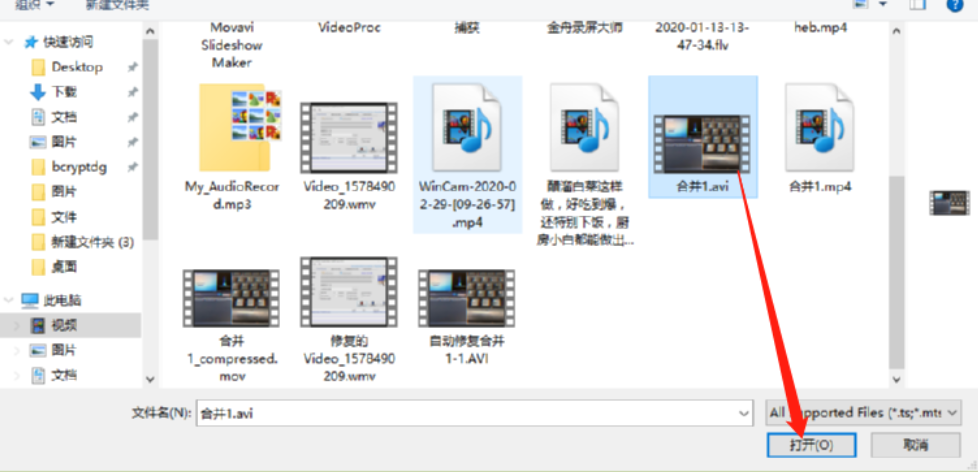Select the My_AudioRecord.mp3 folder icon
Viewport: 978px width, 472px height.
coord(239,128)
